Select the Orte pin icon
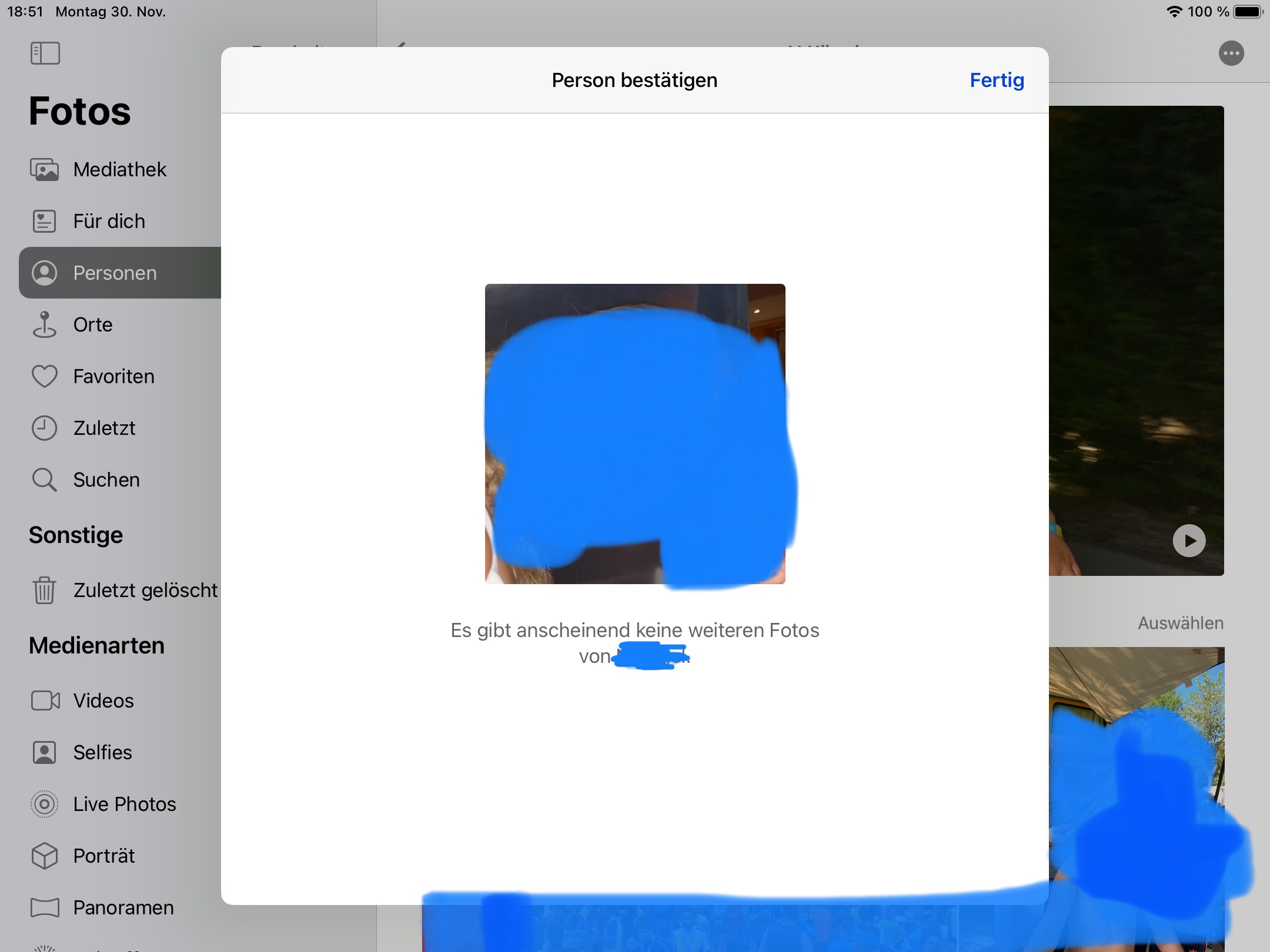Image resolution: width=1270 pixels, height=952 pixels. [x=45, y=325]
